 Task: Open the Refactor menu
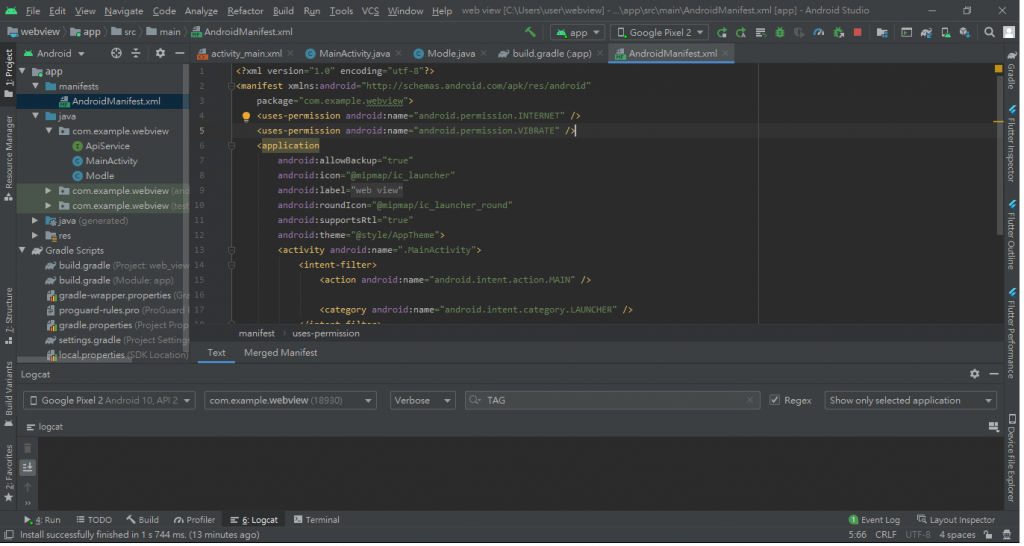(x=246, y=11)
